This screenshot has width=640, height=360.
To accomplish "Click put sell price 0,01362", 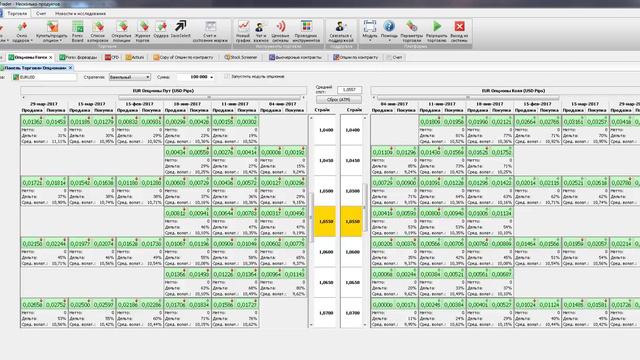I will (x=33, y=122).
